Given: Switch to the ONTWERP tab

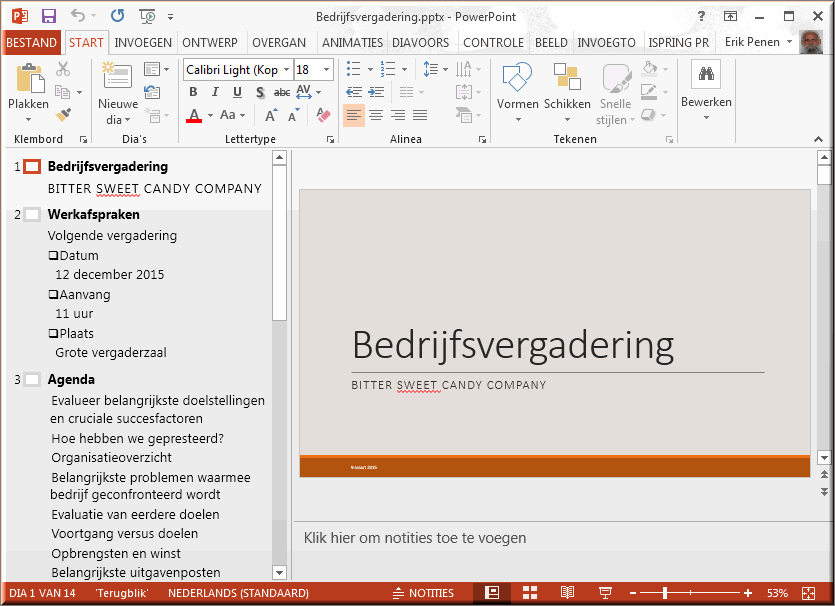Looking at the screenshot, I should click(210, 43).
